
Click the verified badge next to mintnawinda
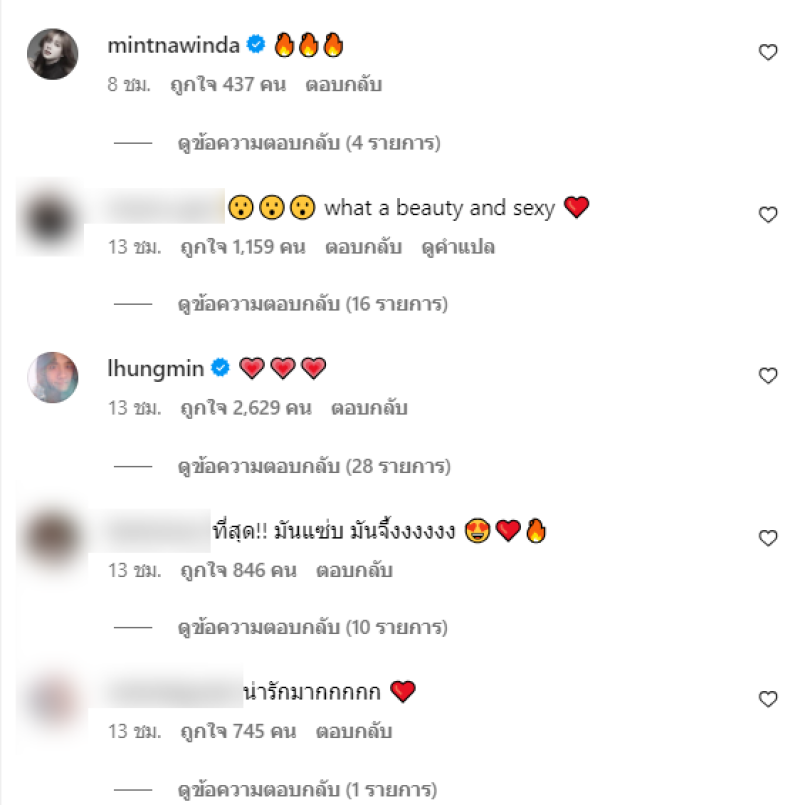256,45
